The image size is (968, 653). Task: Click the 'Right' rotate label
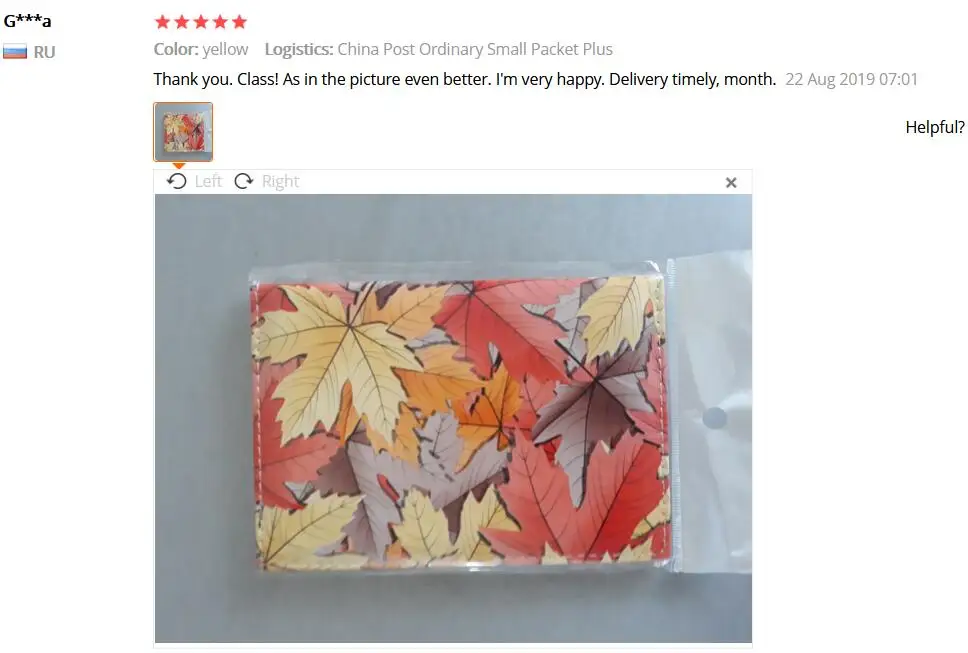(x=280, y=181)
